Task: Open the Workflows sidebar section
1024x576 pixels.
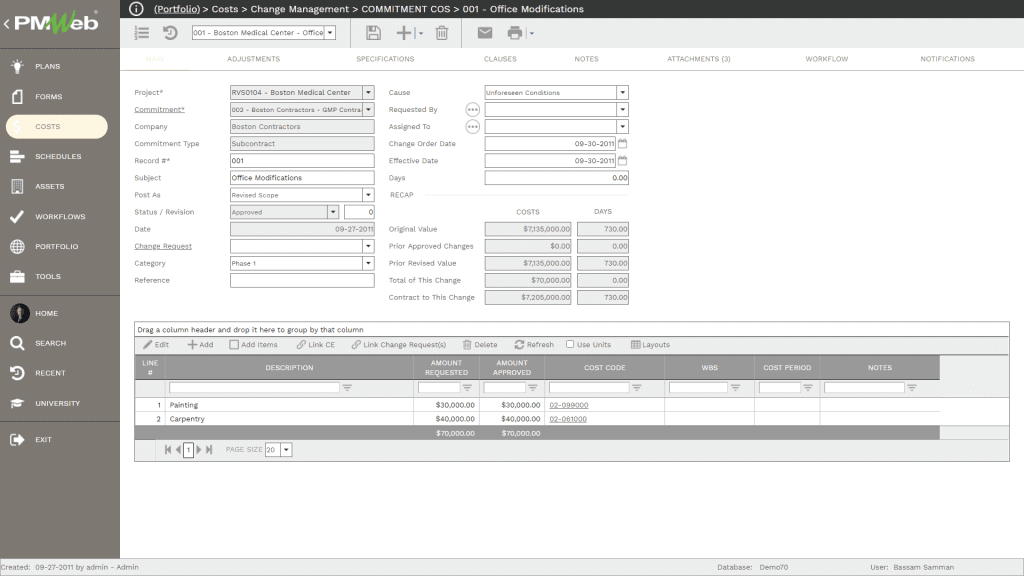Action: tap(60, 216)
